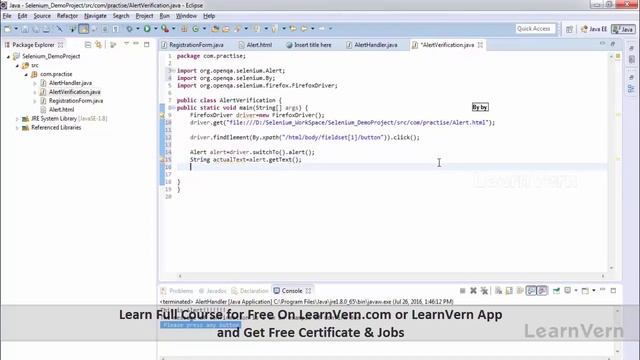Expand the Referenced Libraries node
Viewport: 640px width, 360px height.
17,128
